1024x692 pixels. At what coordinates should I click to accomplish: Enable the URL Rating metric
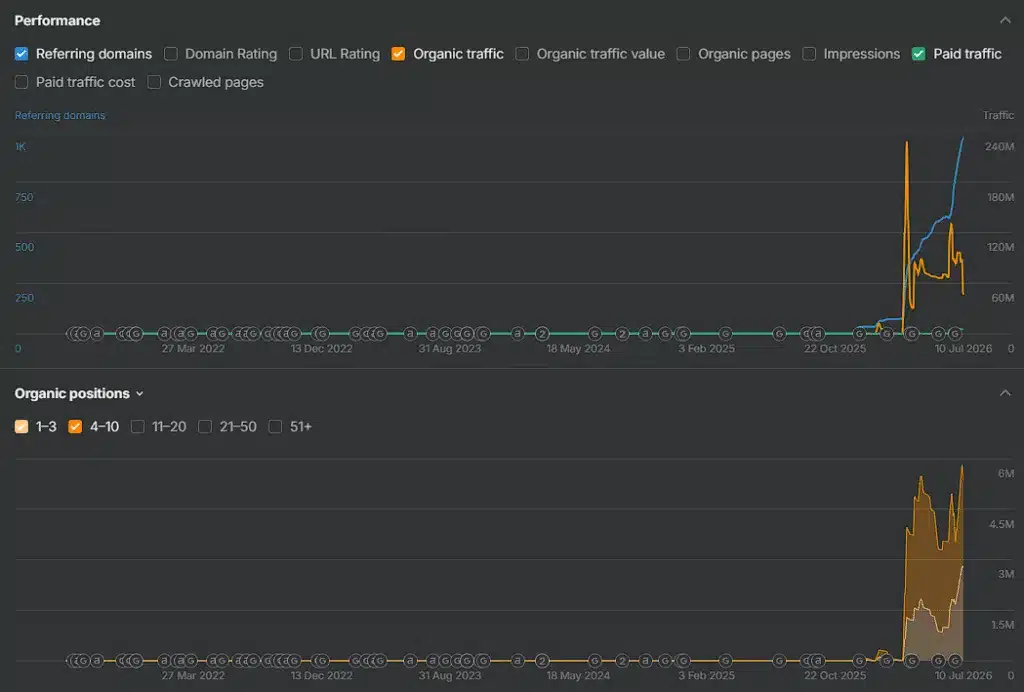(x=296, y=54)
